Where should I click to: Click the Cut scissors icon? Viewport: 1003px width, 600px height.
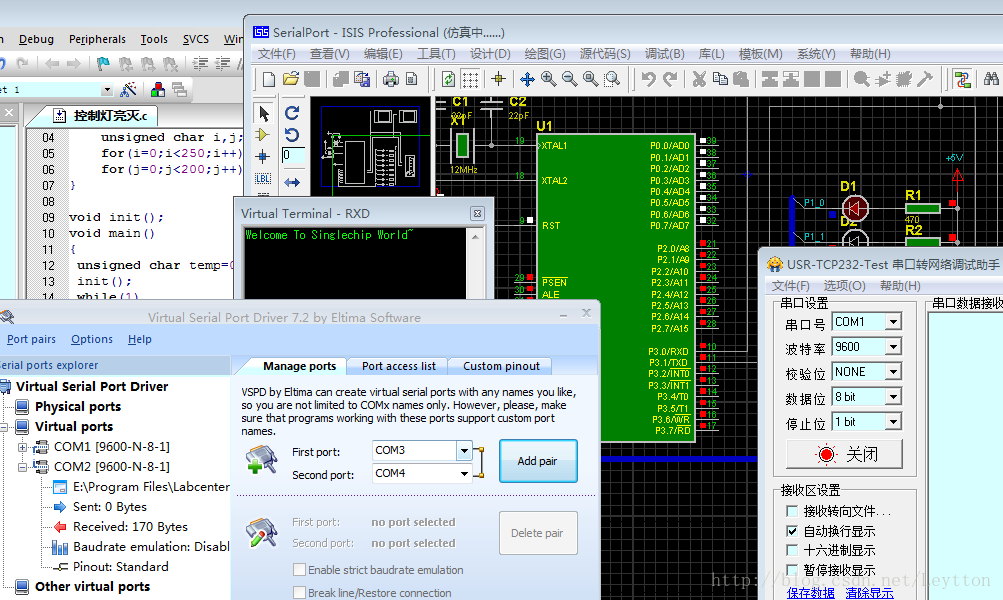698,79
